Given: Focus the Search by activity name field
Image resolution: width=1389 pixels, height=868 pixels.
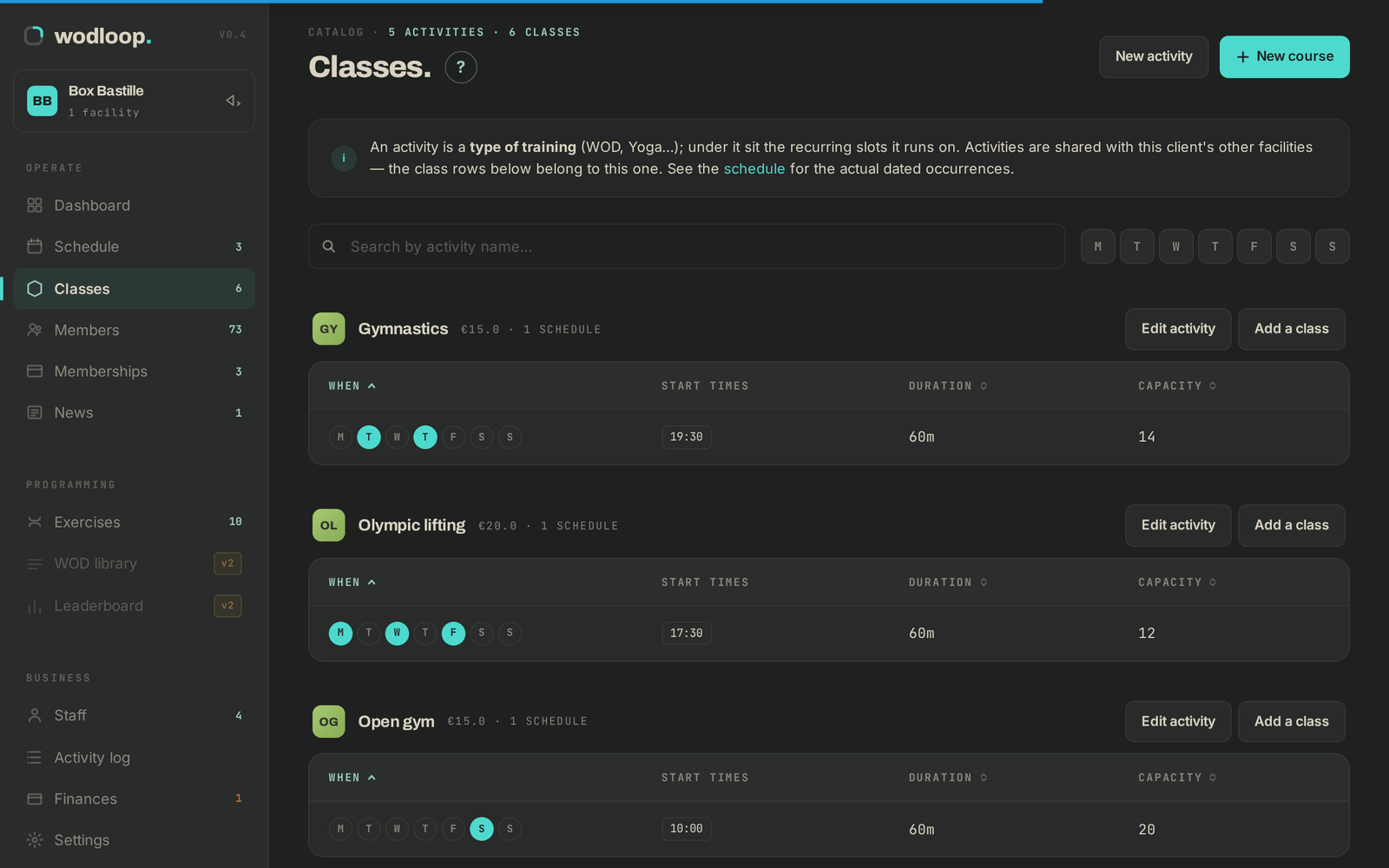Looking at the screenshot, I should pyautogui.click(x=687, y=247).
